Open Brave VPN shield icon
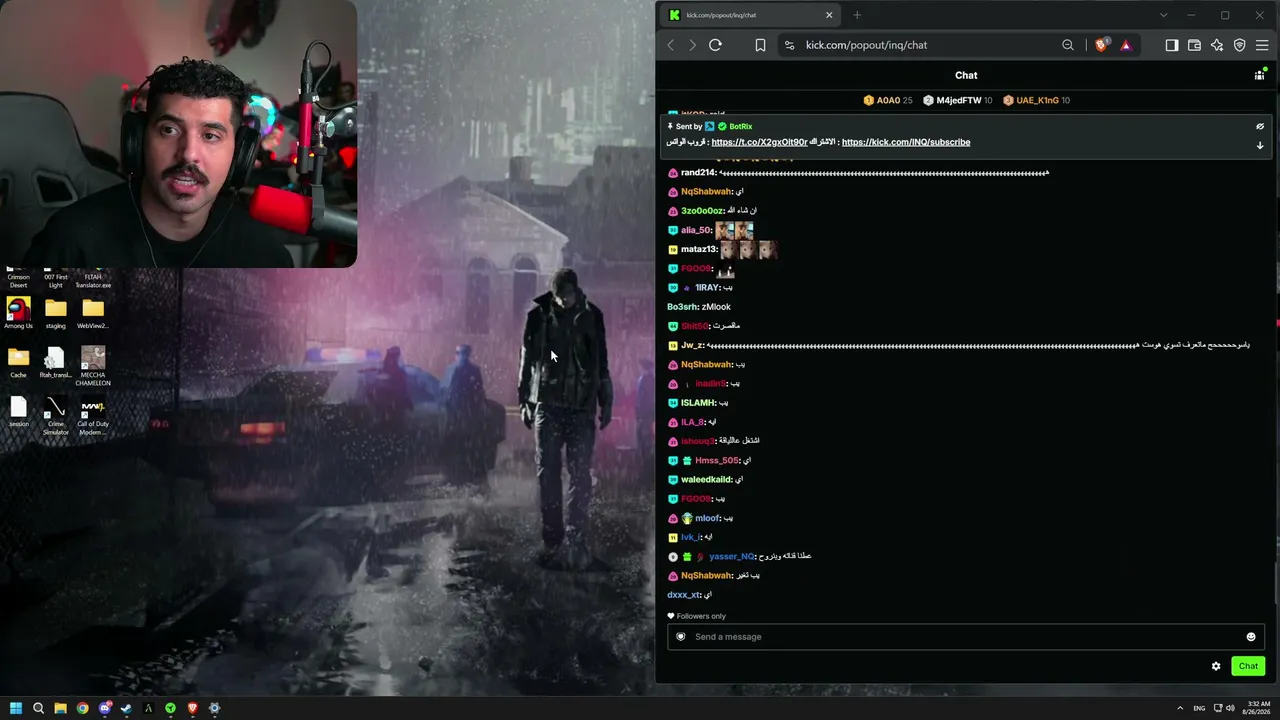Screen dimensions: 1280x720 1240,45
